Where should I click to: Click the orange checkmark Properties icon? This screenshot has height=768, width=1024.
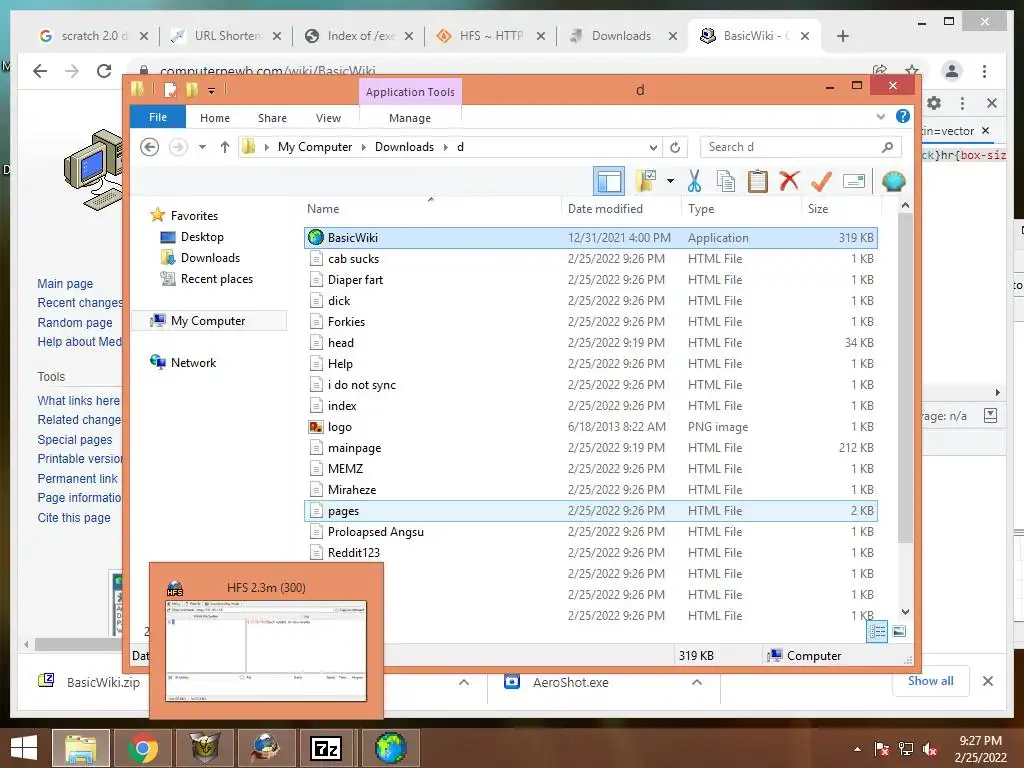(821, 181)
